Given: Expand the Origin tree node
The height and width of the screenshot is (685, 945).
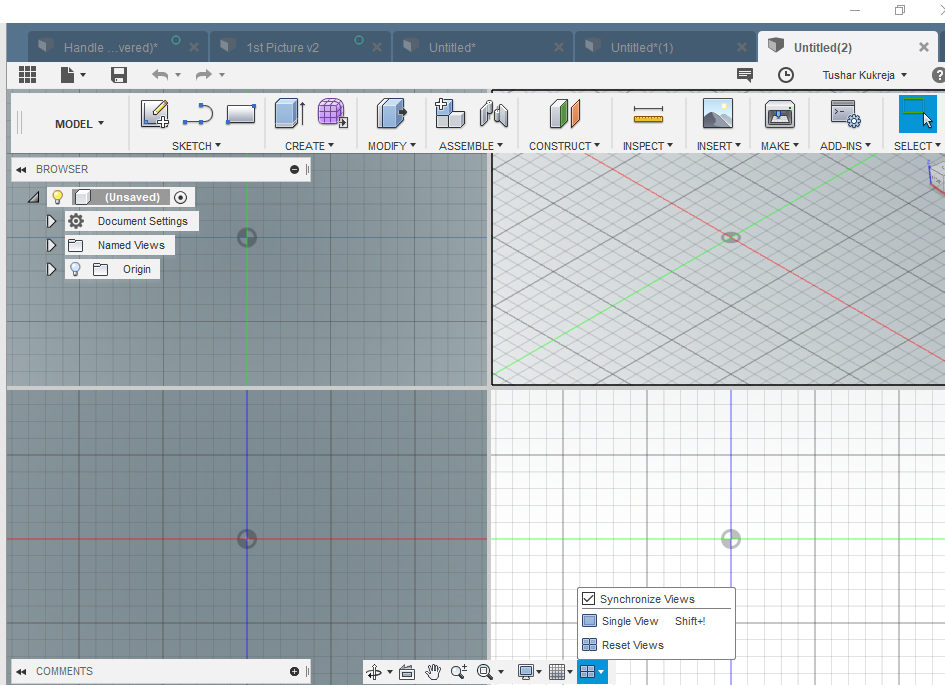Looking at the screenshot, I should (51, 269).
